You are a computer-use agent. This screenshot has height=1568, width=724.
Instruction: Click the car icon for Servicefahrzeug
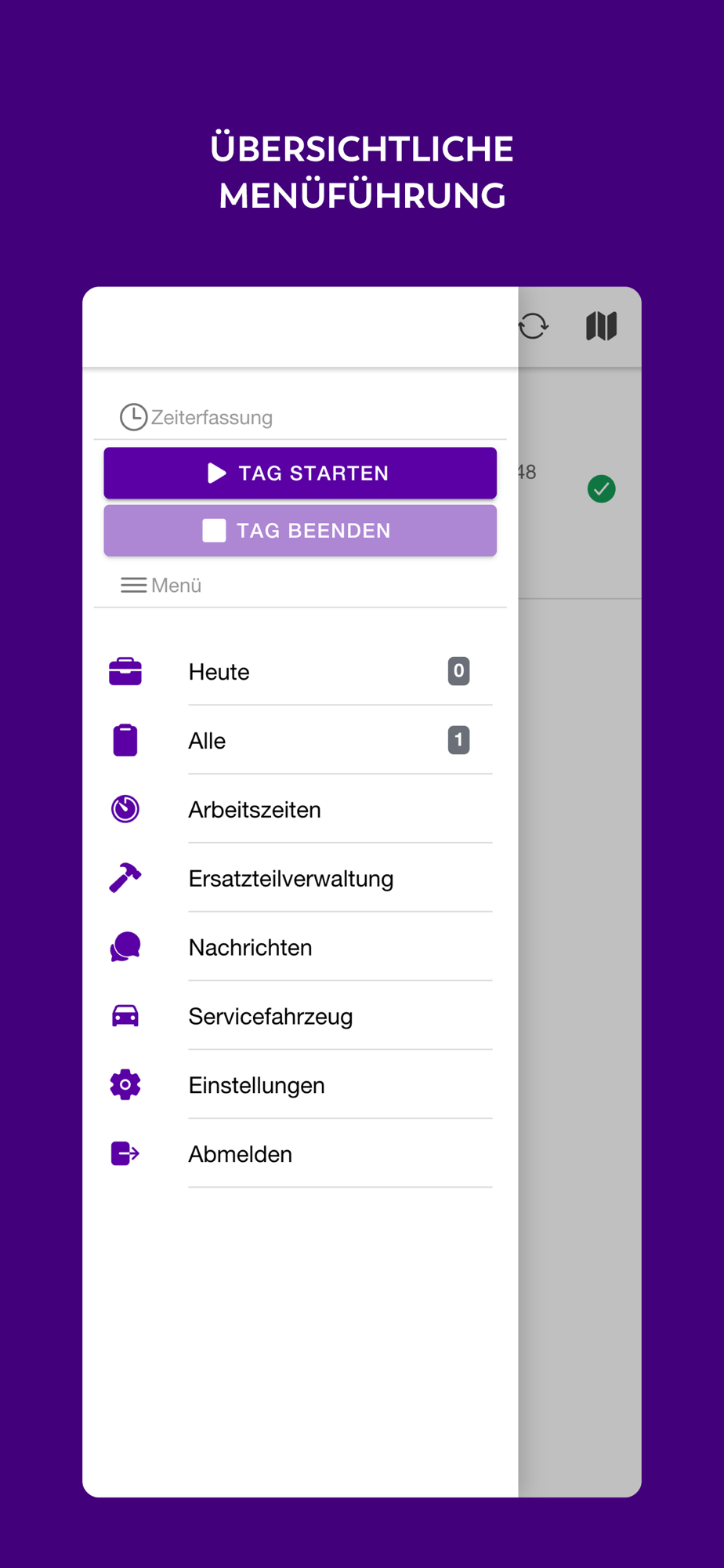pyautogui.click(x=125, y=1016)
